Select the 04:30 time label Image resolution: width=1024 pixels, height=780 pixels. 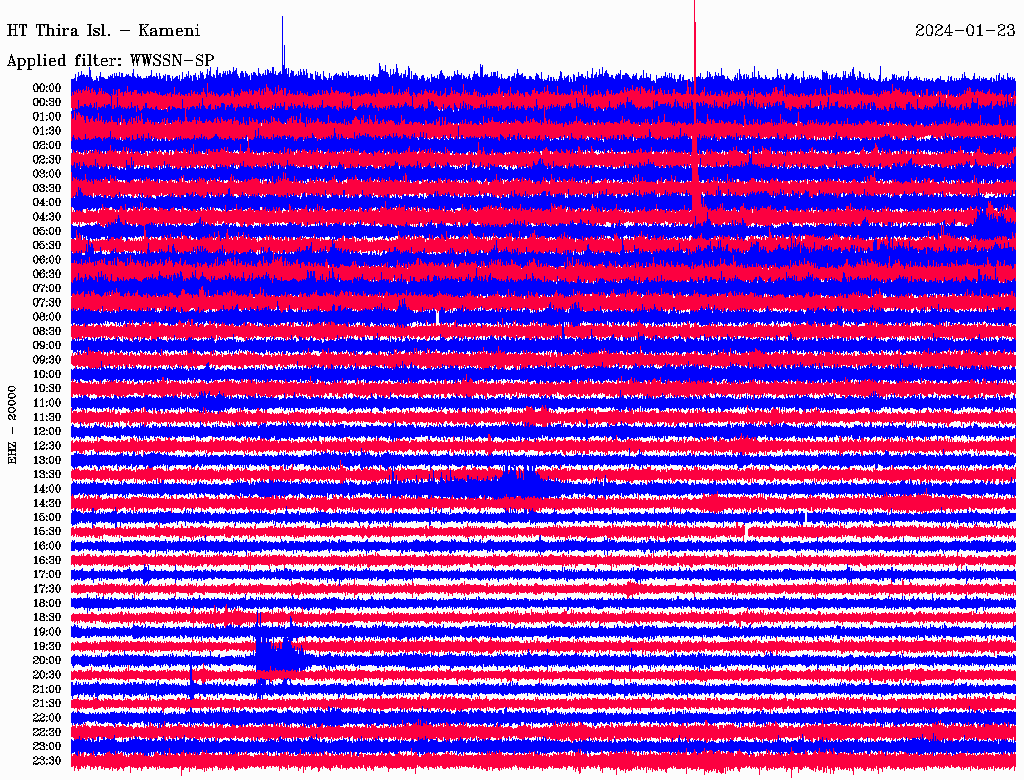pos(47,217)
